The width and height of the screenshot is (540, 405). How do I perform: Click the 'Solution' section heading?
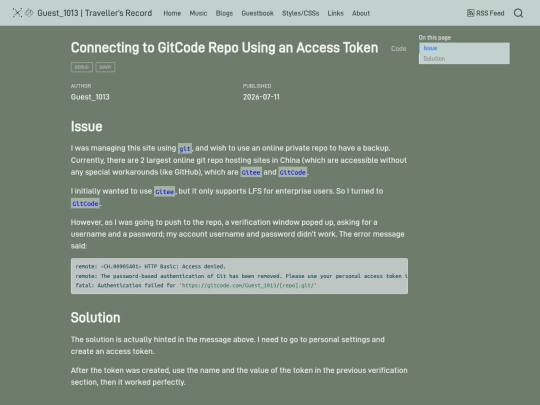[x=95, y=318]
